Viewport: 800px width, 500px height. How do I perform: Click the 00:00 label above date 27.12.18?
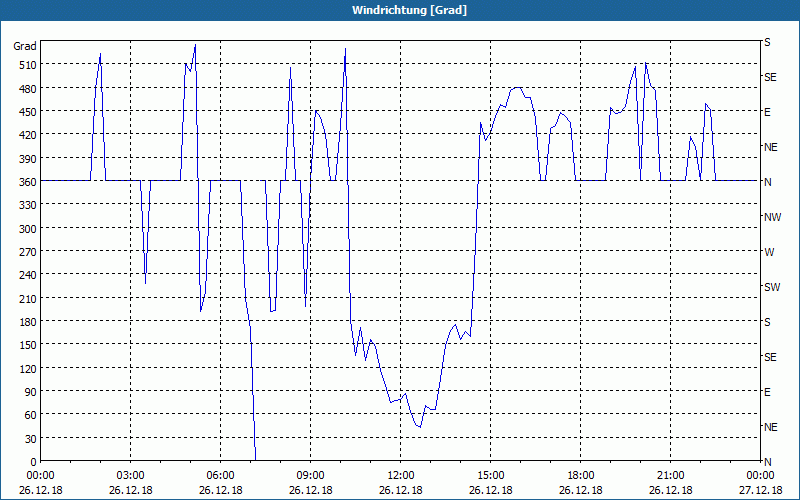760,476
